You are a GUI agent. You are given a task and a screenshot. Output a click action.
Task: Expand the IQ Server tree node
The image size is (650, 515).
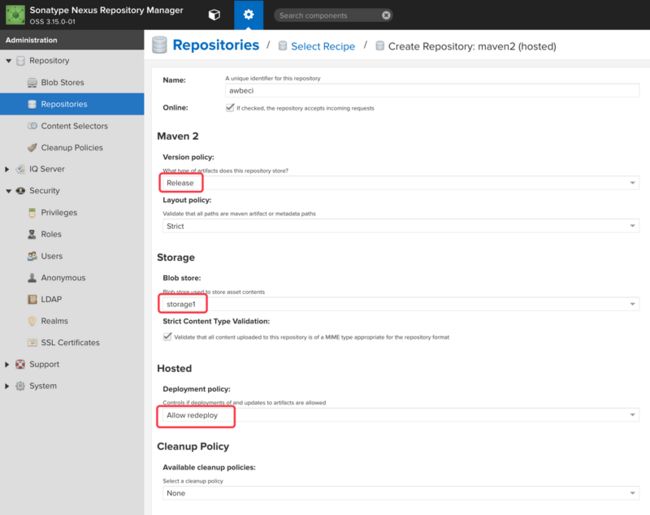pyautogui.click(x=7, y=169)
